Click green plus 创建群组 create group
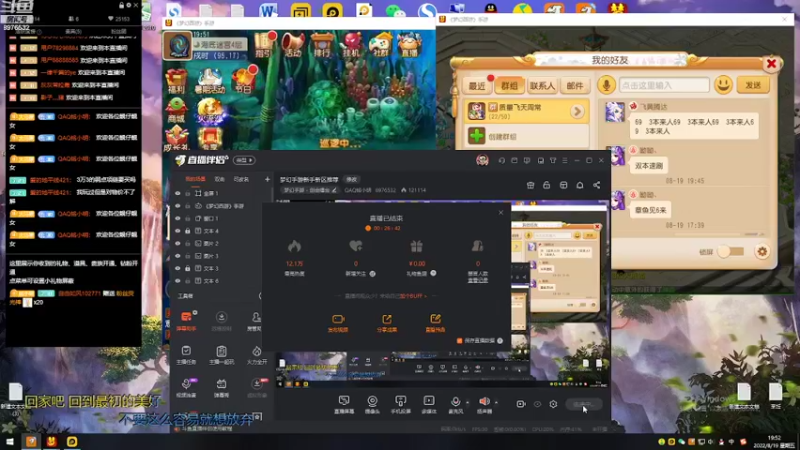Viewport: 800px width, 450px height. [477, 136]
